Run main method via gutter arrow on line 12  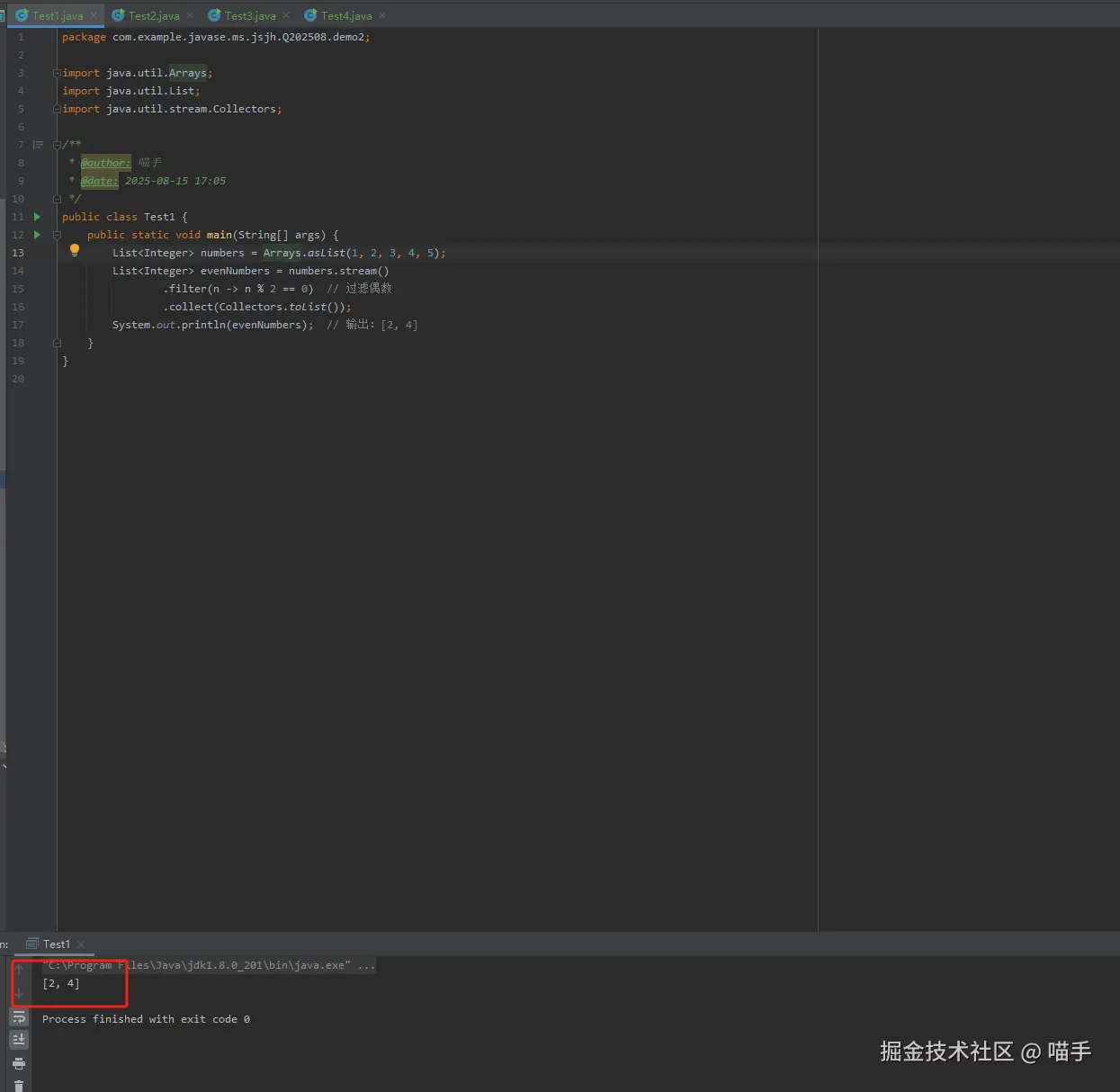[37, 235]
